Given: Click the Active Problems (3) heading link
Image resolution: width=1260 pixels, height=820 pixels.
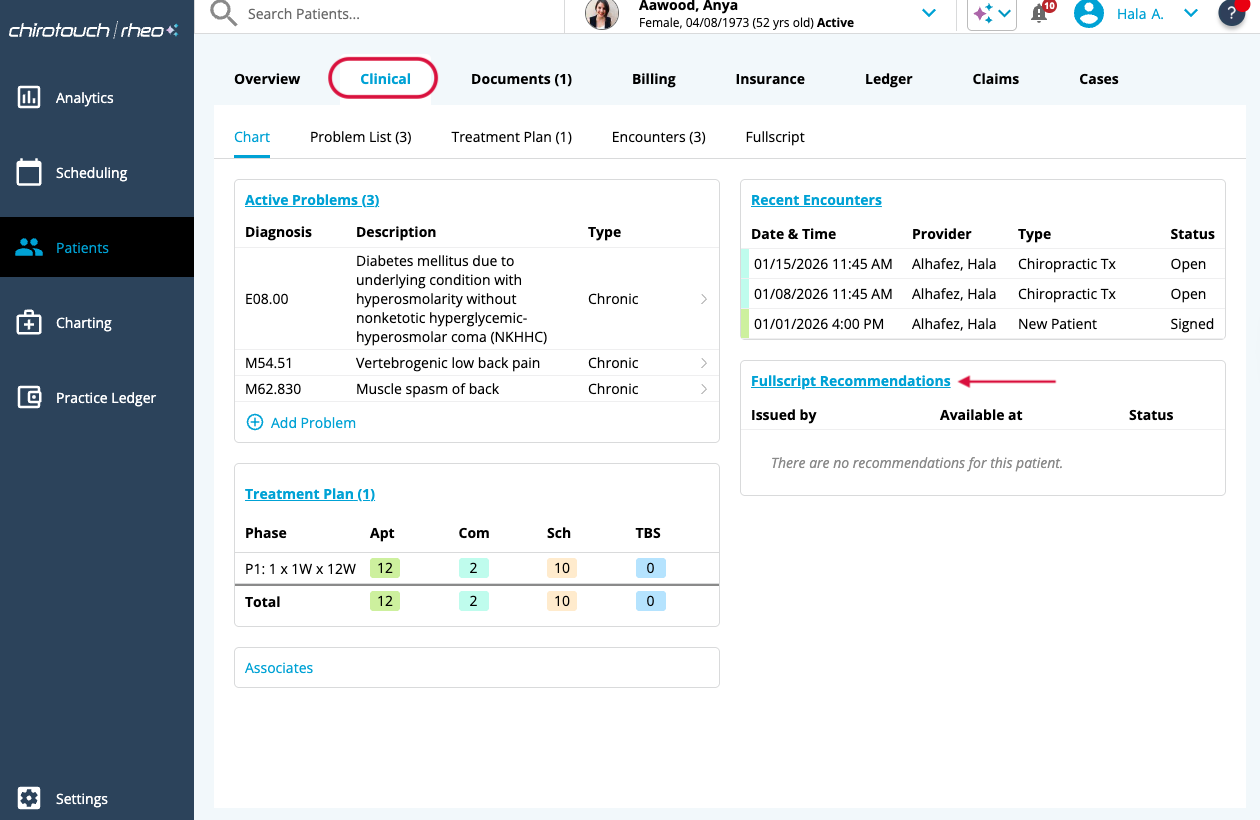Looking at the screenshot, I should [312, 200].
